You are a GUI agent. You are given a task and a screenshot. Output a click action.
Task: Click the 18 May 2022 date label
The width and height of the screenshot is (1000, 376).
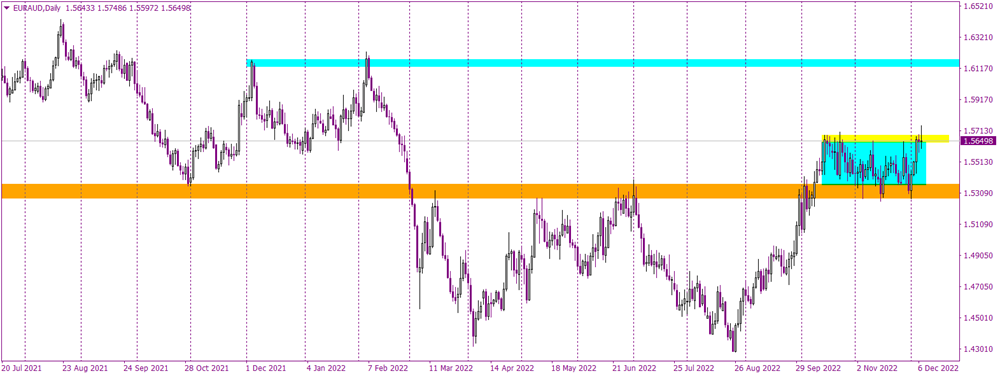point(573,368)
